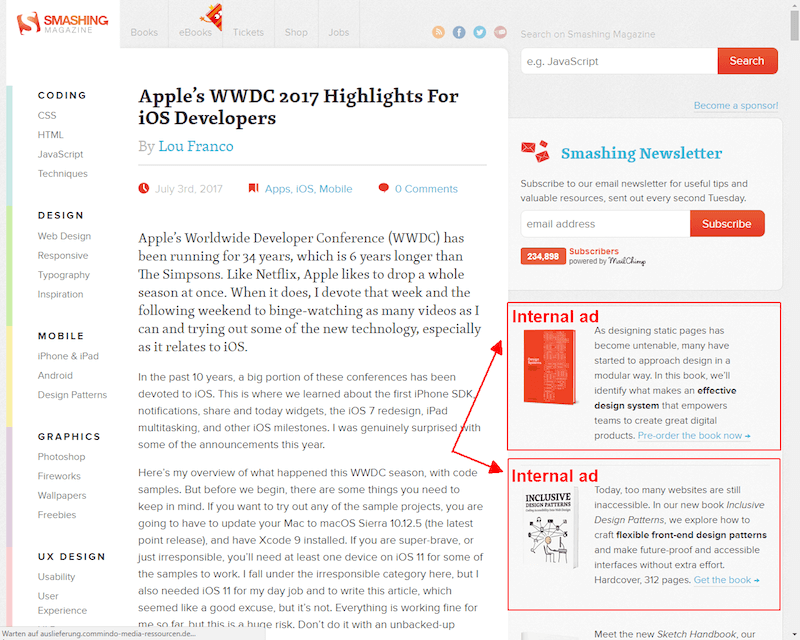Open the UX Design section heading
This screenshot has height=640, width=800.
[x=71, y=557]
